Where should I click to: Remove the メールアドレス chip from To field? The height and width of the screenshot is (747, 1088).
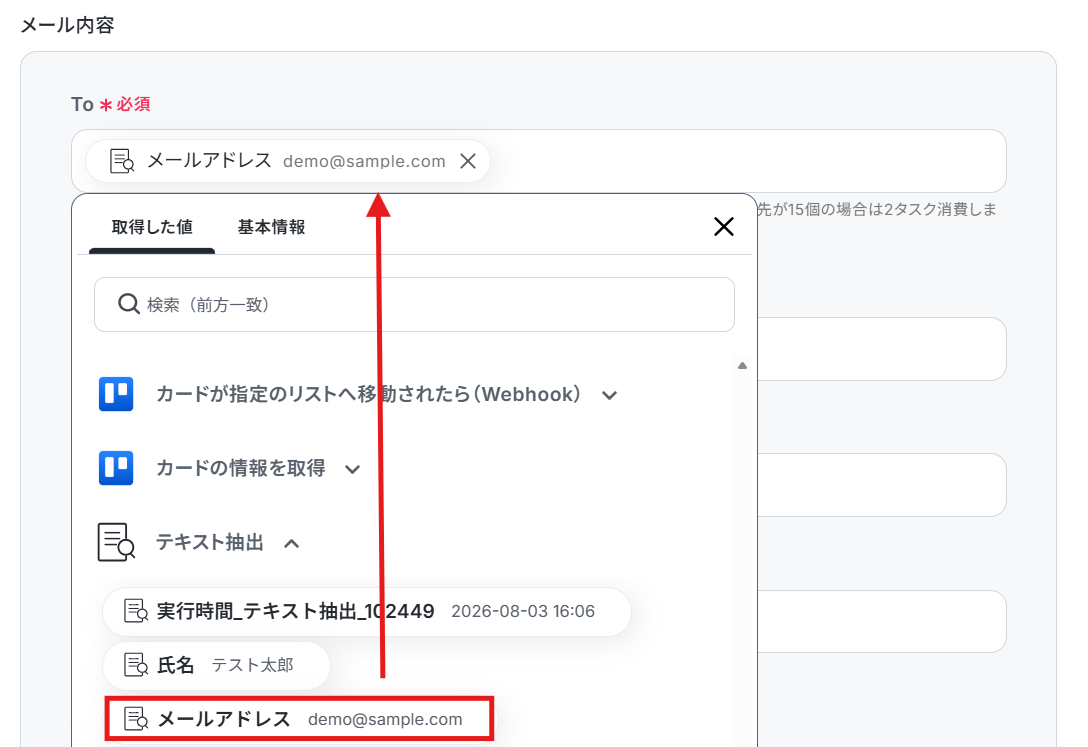pos(468,161)
